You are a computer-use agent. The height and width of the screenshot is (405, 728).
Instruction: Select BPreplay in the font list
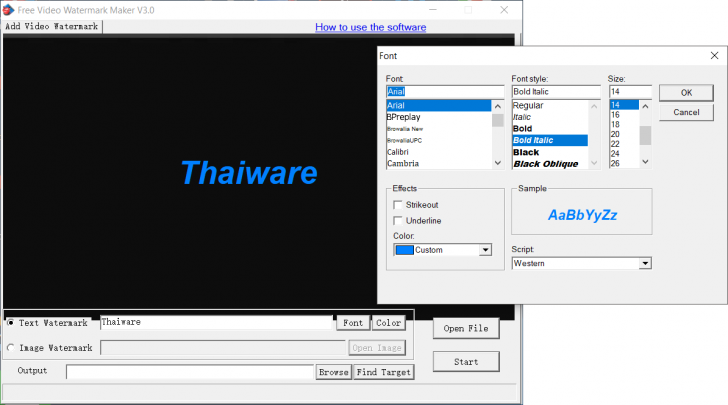(x=439, y=117)
